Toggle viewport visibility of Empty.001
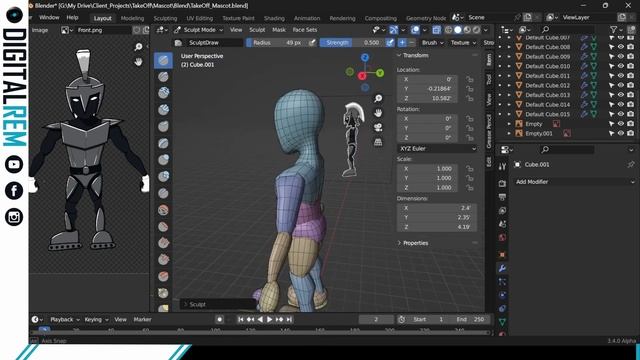The height and width of the screenshot is (360, 640). click(621, 133)
